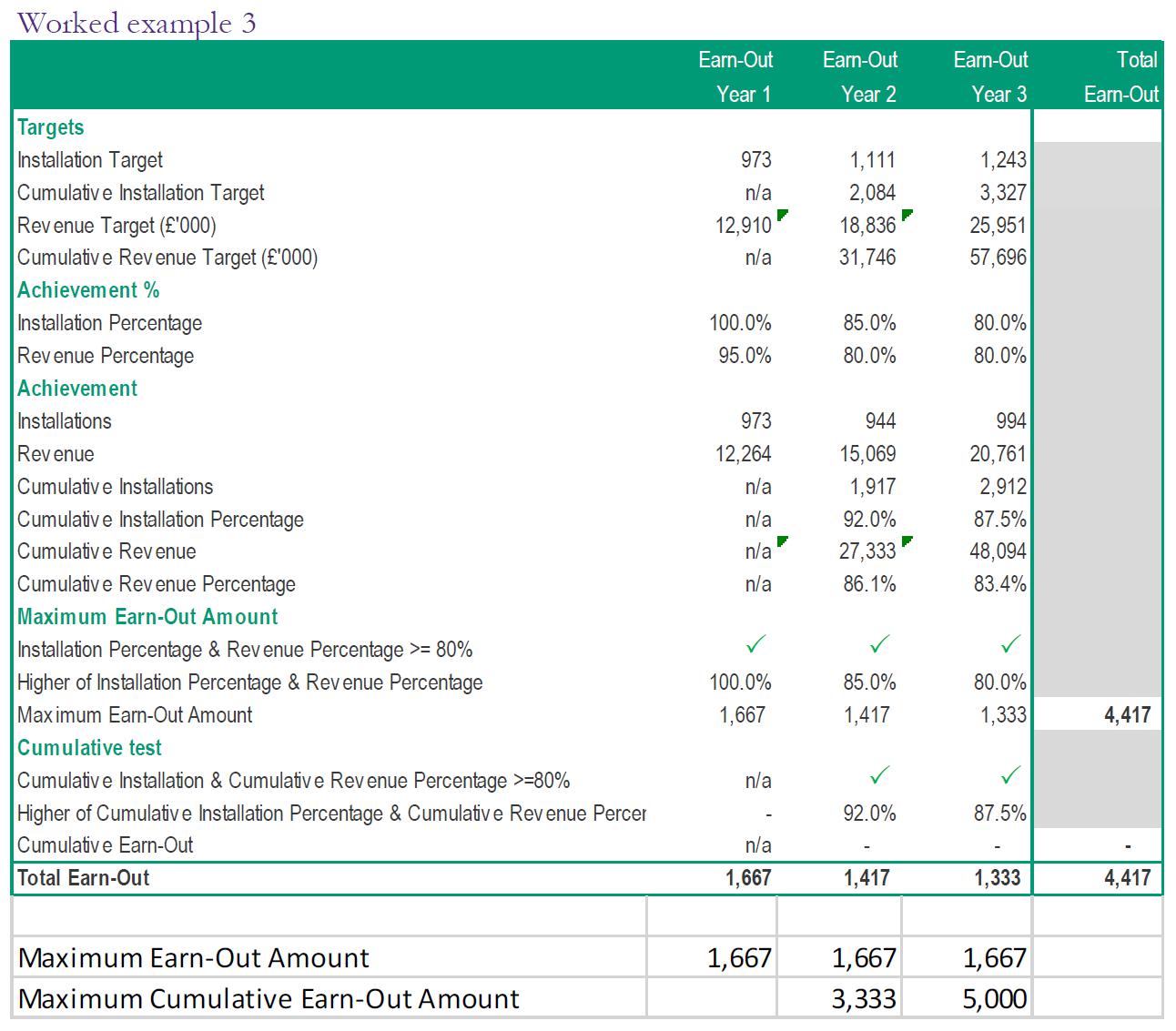Image resolution: width=1176 pixels, height=1031 pixels.
Task: Select the Total Earn-Out column header
Action: pos(1121,76)
